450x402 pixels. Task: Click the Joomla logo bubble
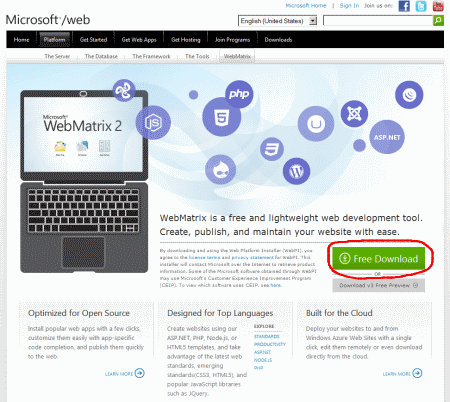pyautogui.click(x=354, y=114)
